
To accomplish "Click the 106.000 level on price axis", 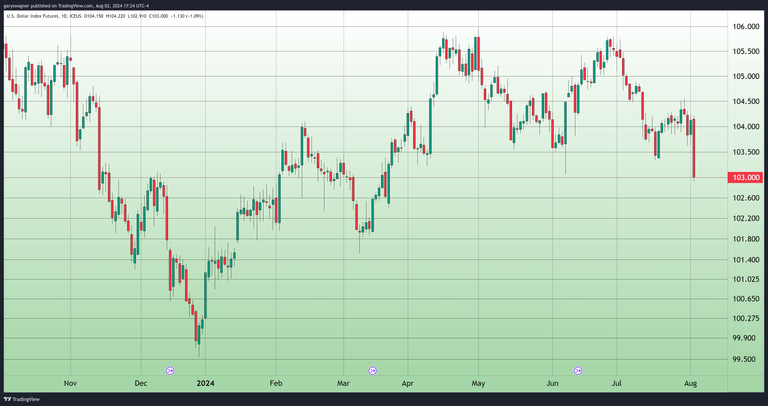I will click(746, 27).
